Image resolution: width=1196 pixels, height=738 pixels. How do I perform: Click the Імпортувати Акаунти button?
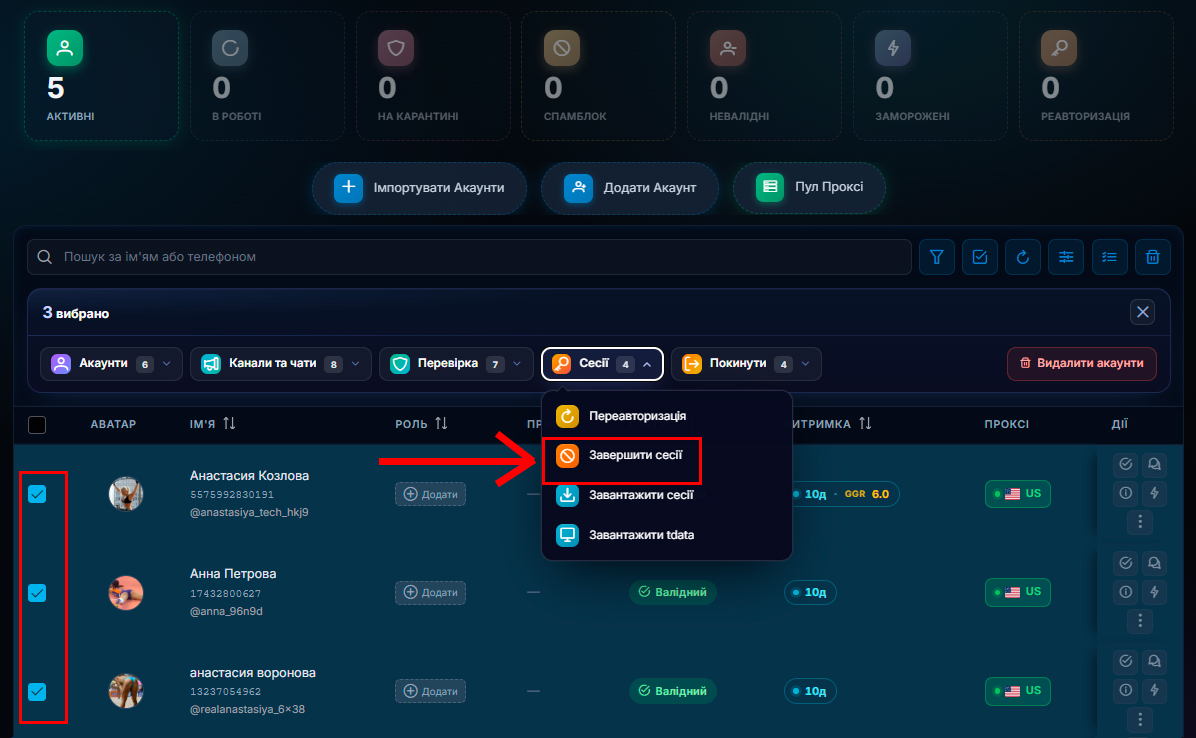tap(420, 188)
